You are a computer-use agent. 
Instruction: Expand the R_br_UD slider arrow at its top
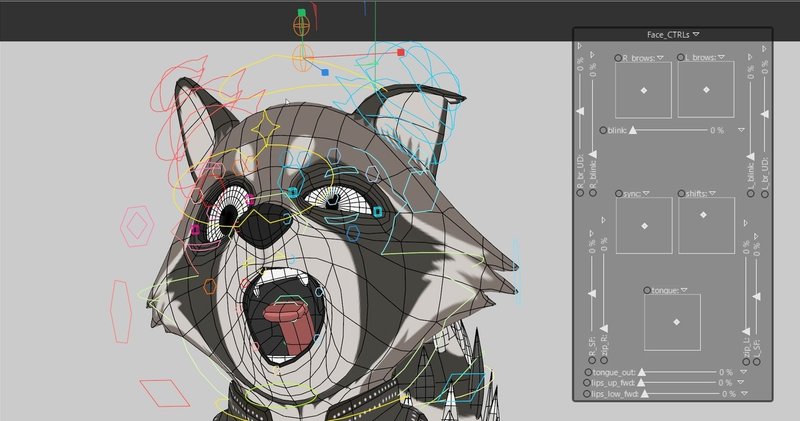[580, 46]
